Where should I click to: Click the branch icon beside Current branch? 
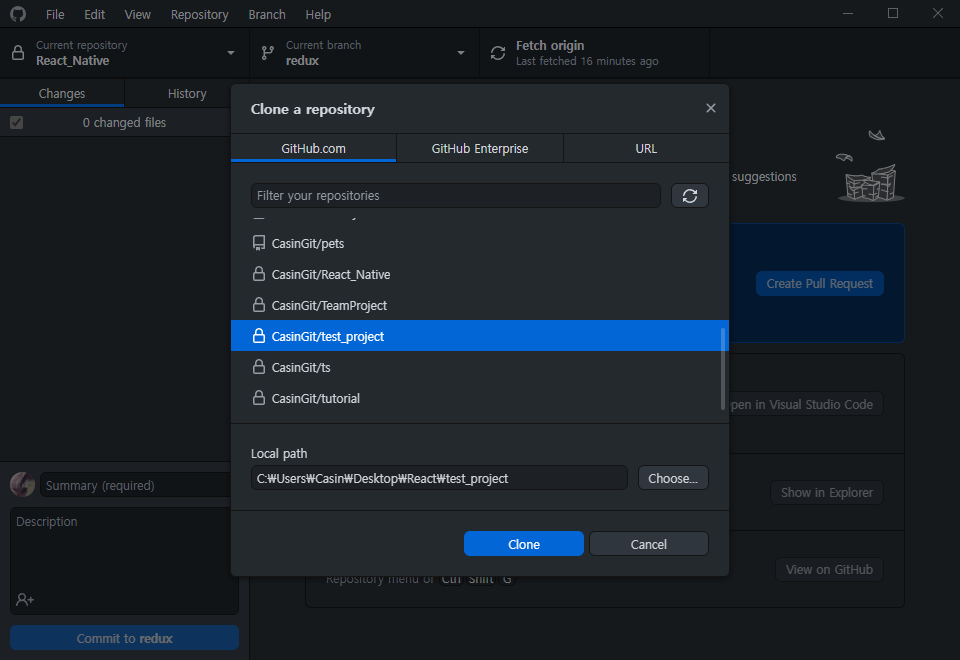pos(268,53)
